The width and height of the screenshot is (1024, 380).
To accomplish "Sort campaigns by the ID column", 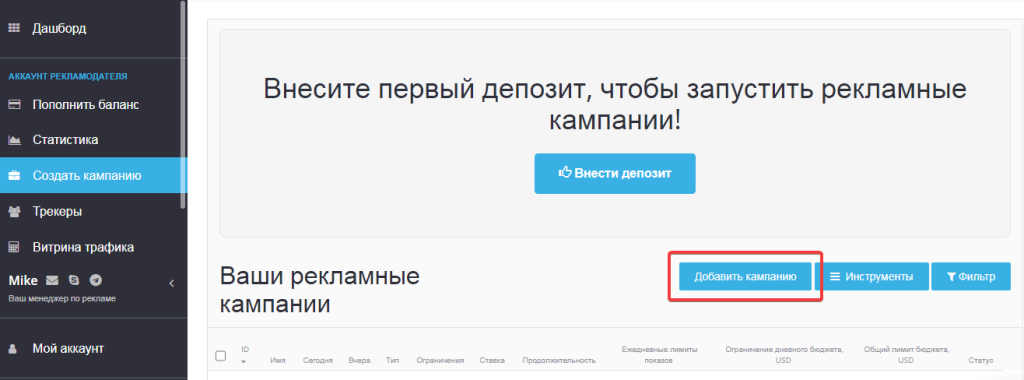I will pyautogui.click(x=245, y=355).
